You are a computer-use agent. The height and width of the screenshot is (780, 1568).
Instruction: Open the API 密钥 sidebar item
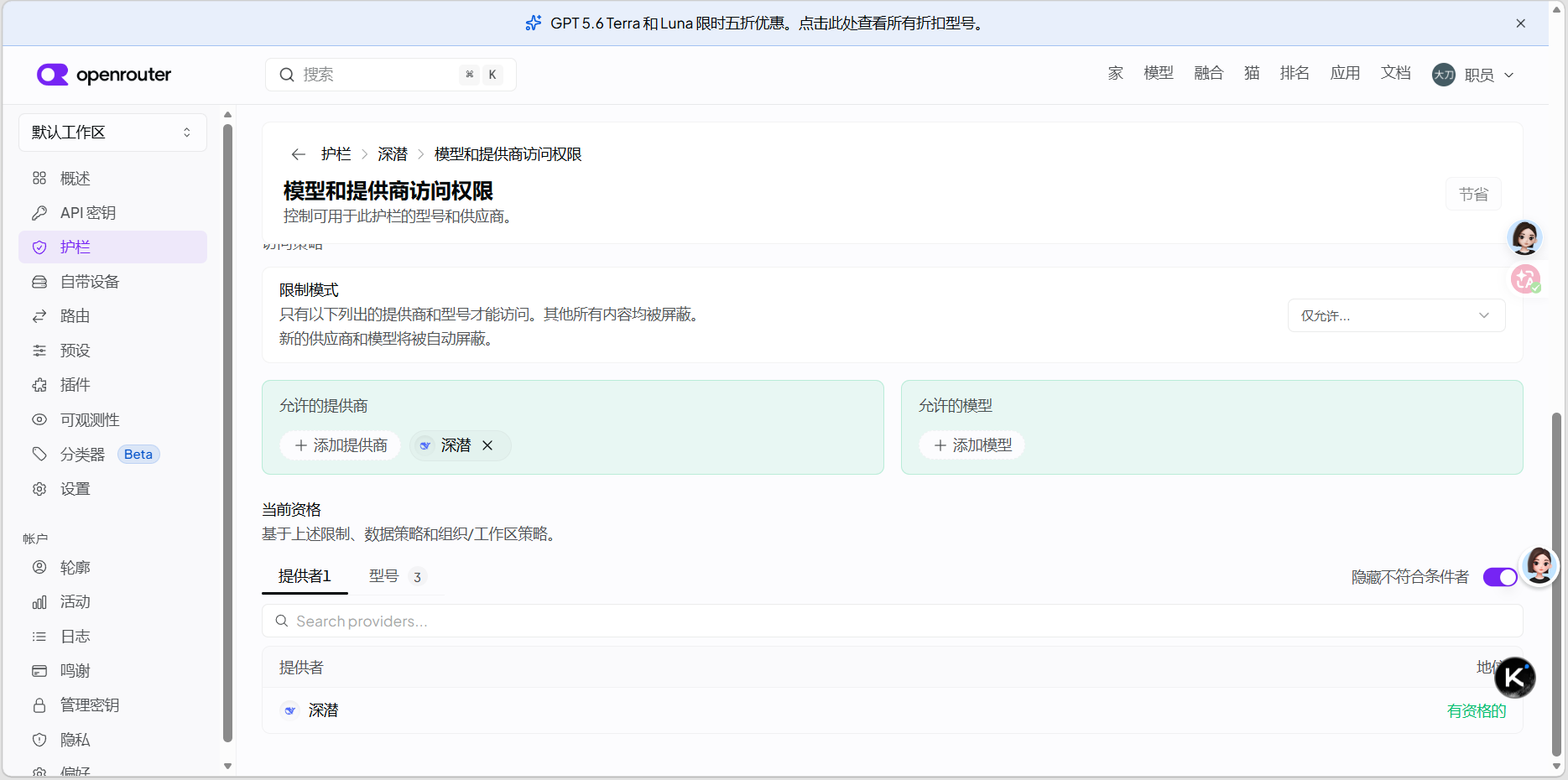[x=112, y=213]
